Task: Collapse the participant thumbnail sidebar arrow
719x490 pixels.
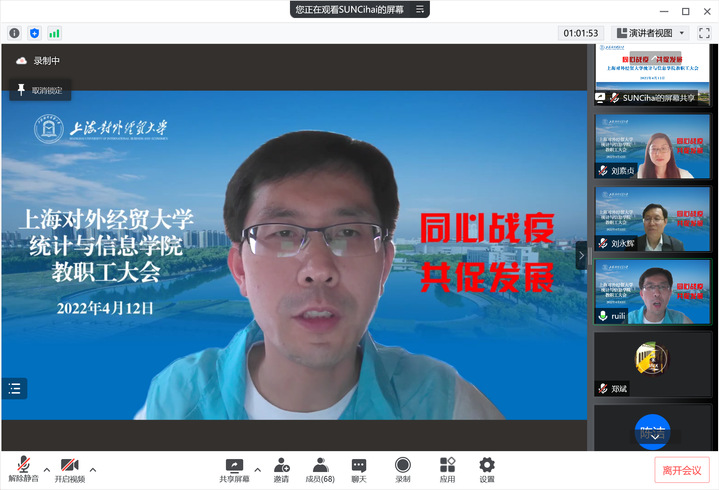Action: point(582,256)
